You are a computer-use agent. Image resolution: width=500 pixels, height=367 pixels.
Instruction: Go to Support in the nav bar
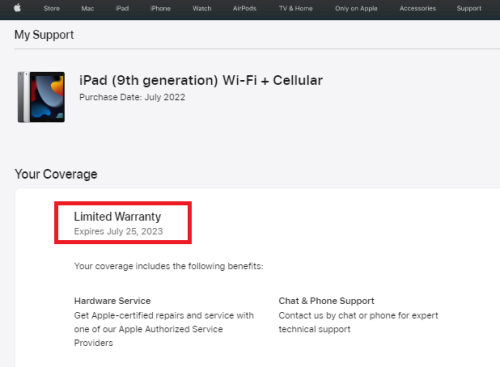(x=469, y=9)
